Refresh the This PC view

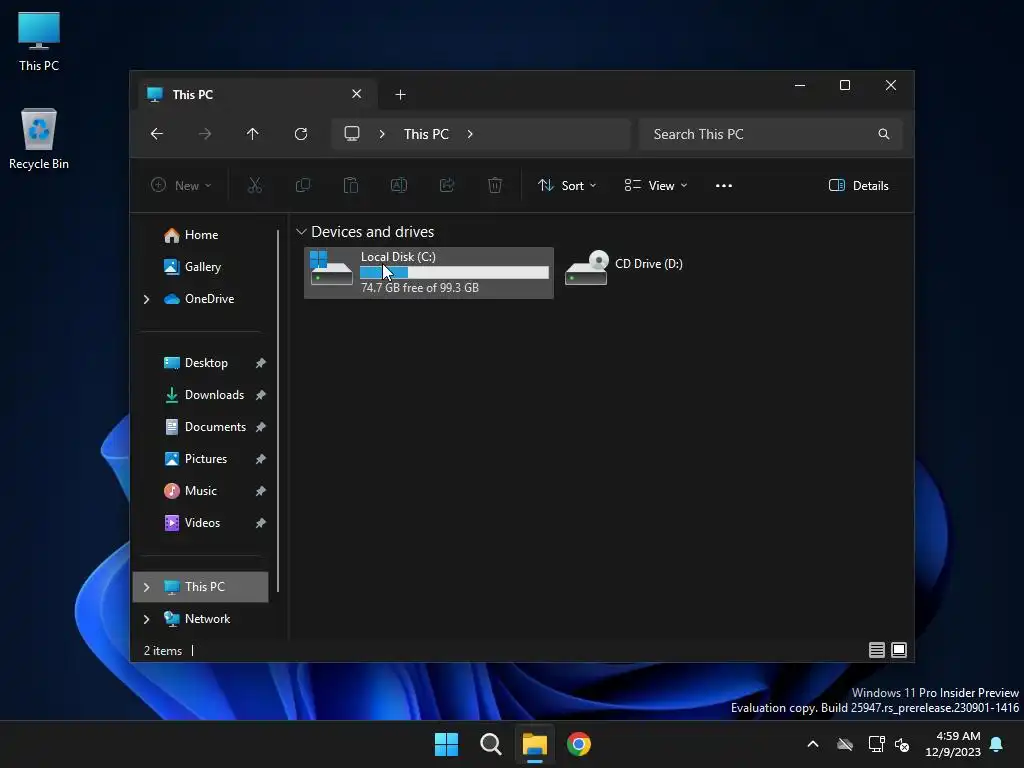pos(301,134)
